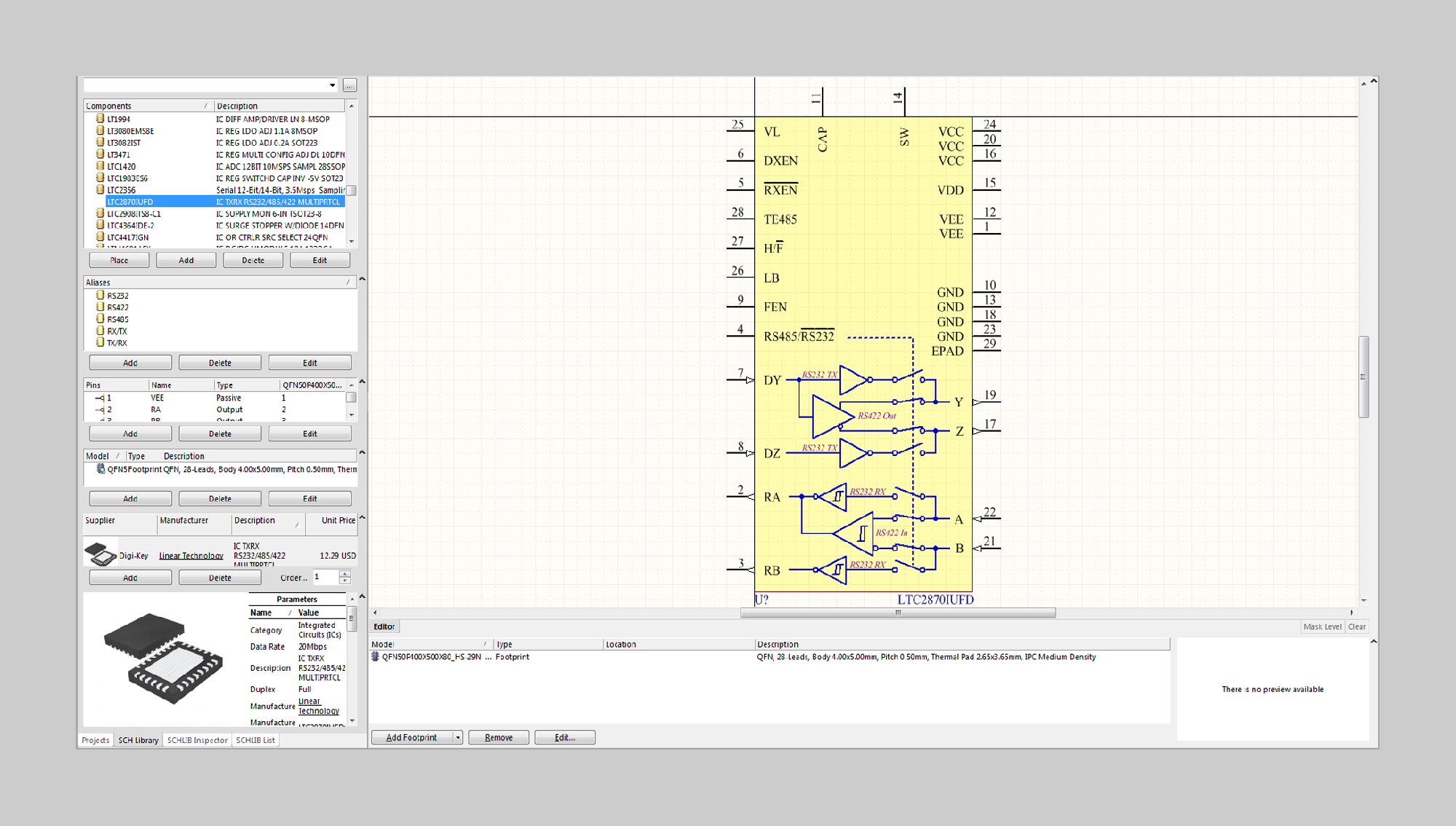Select the RS232 alias entry
This screenshot has width=1456, height=826.
click(115, 295)
